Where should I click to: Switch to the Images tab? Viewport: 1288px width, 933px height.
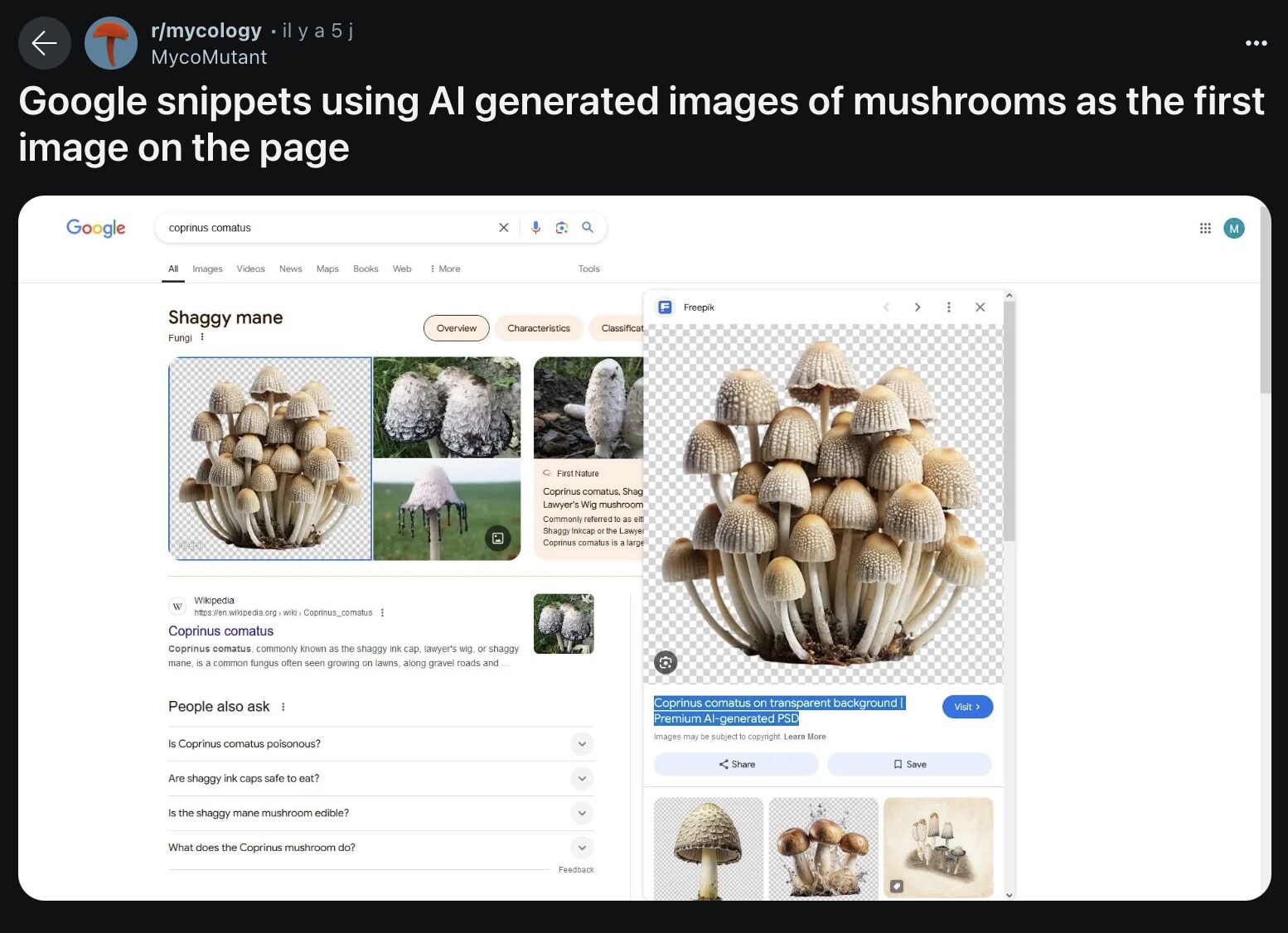[207, 269]
